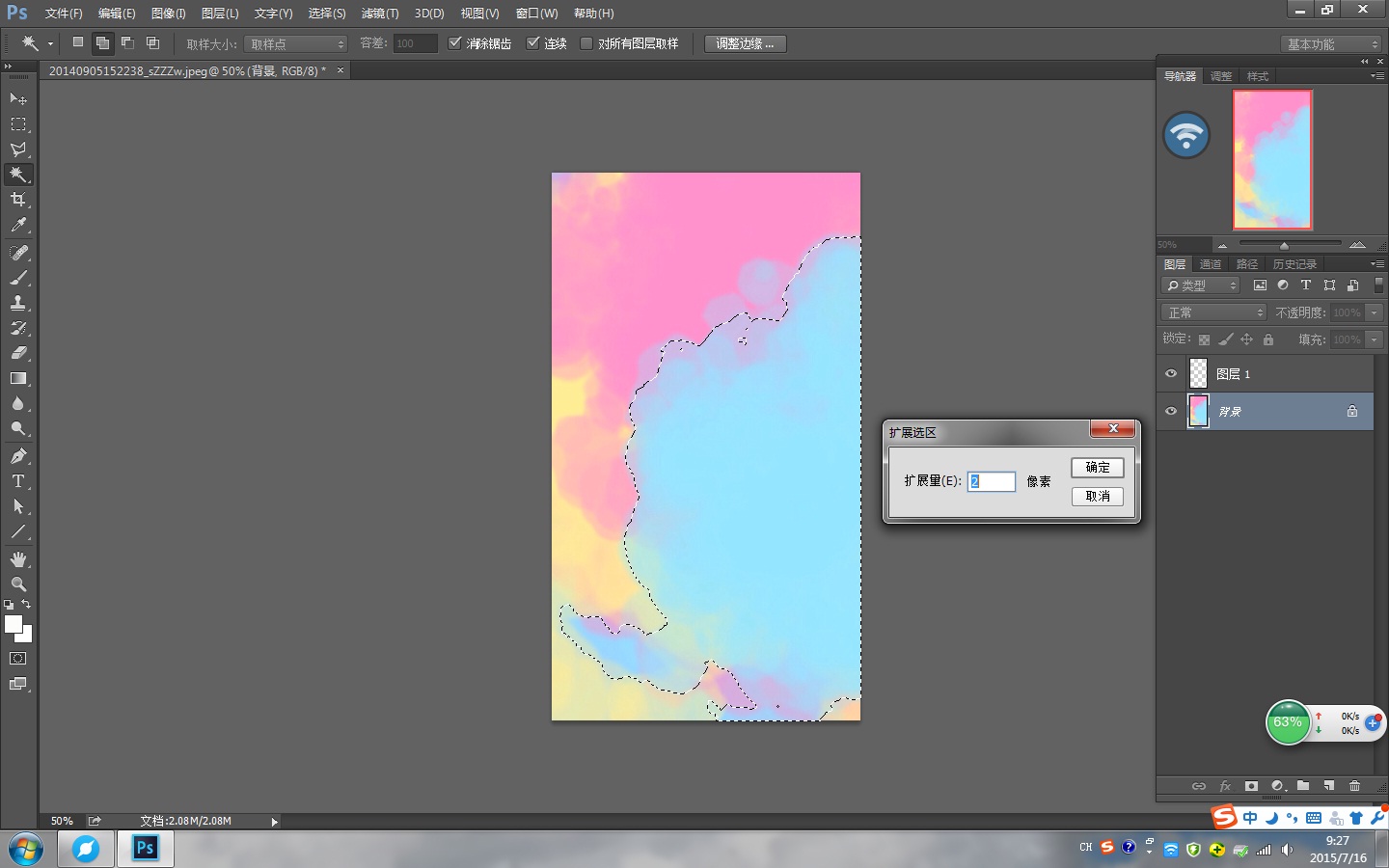1389x868 pixels.
Task: Select the Dodge tool
Action: point(18,428)
